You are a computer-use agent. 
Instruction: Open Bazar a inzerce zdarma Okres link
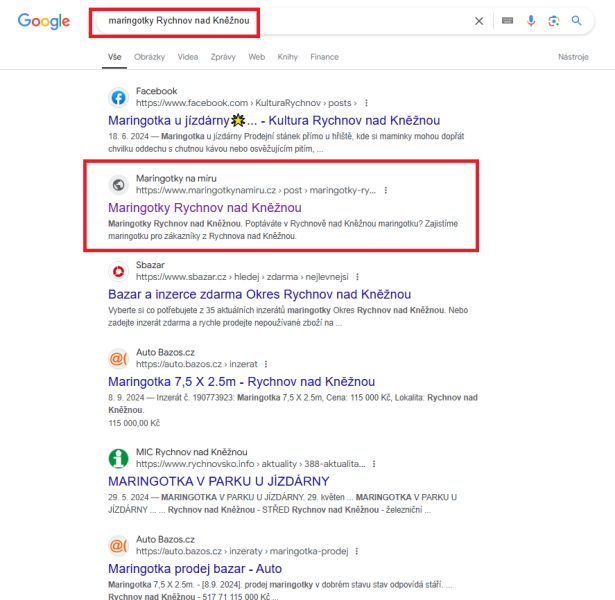point(260,294)
